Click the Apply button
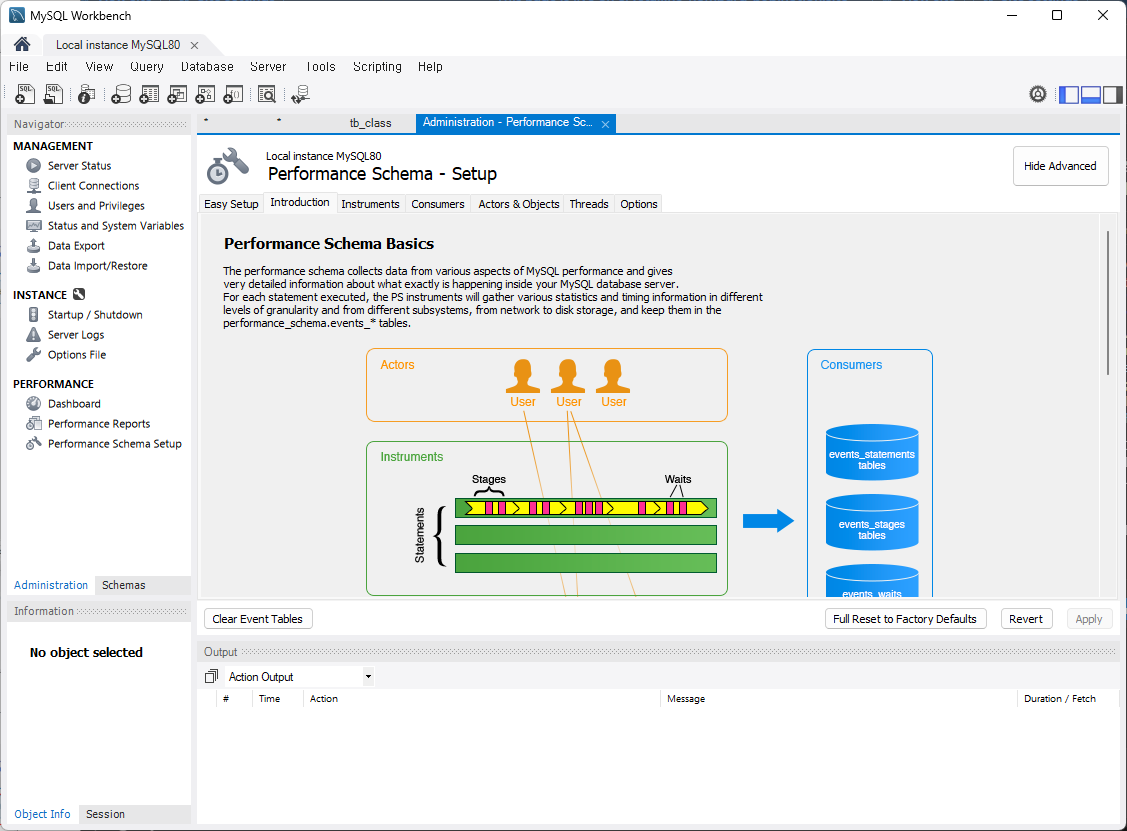The height and width of the screenshot is (831, 1127). tap(1088, 619)
